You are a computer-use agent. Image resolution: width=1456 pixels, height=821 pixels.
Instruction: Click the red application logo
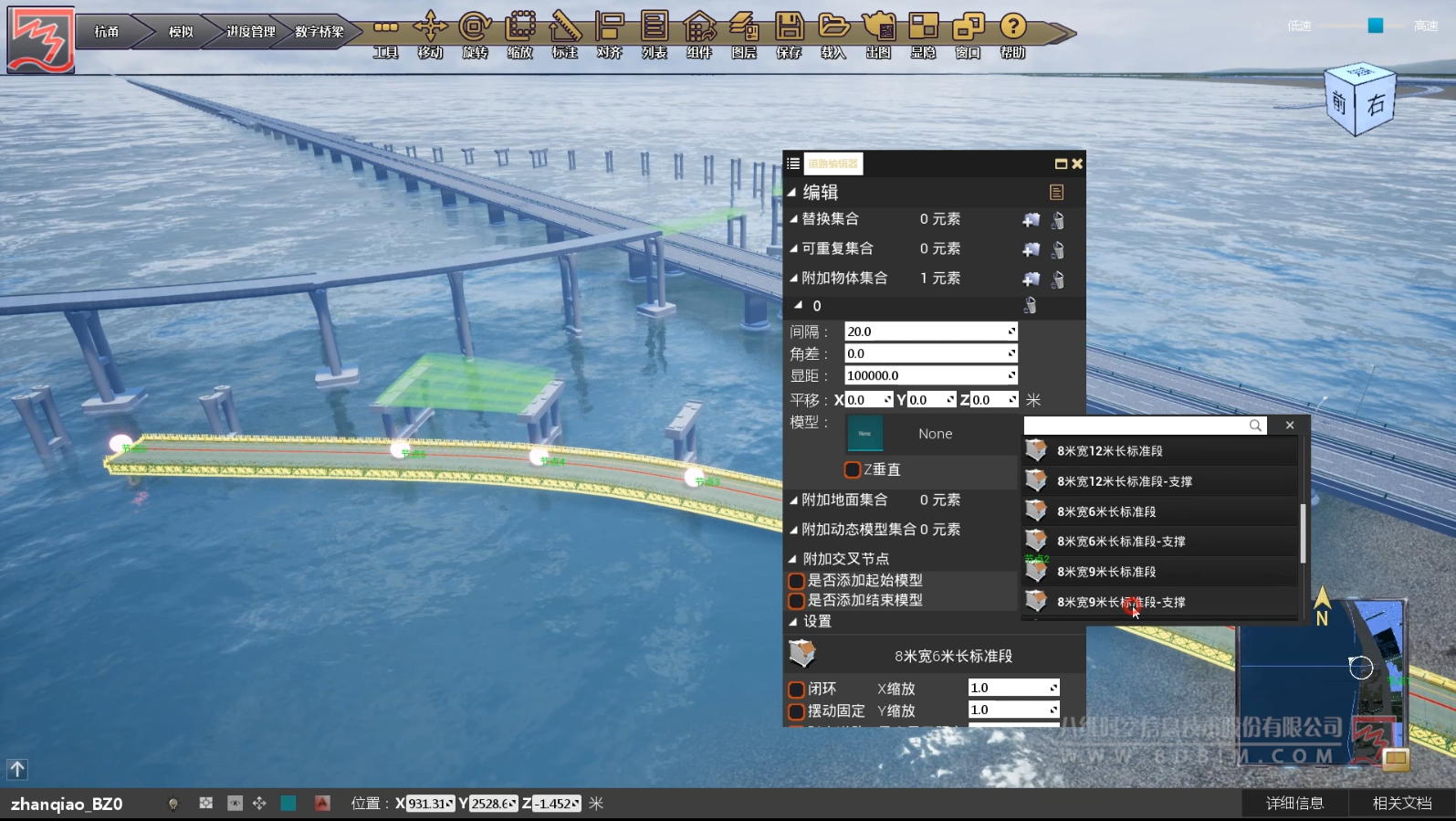40,39
